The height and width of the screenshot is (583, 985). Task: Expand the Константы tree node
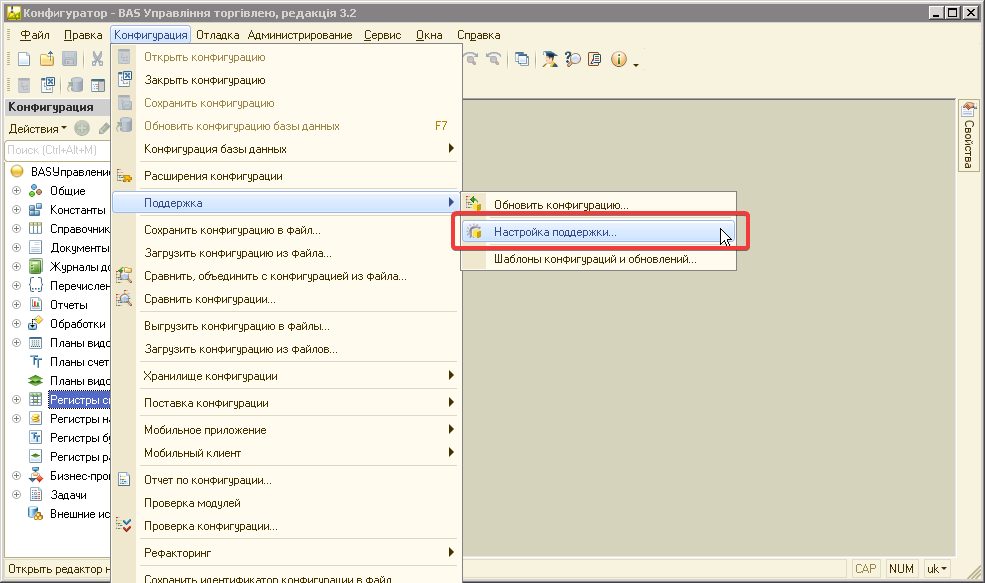tap(16, 210)
